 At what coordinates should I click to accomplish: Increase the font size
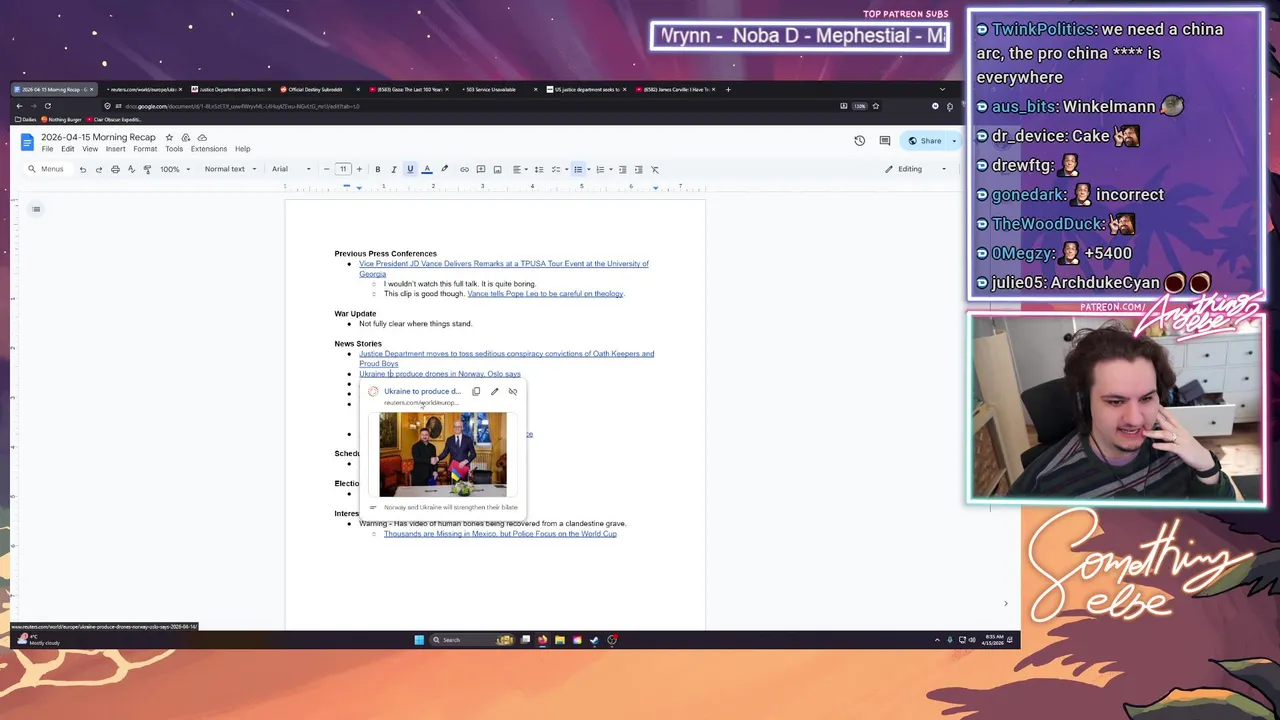click(359, 169)
